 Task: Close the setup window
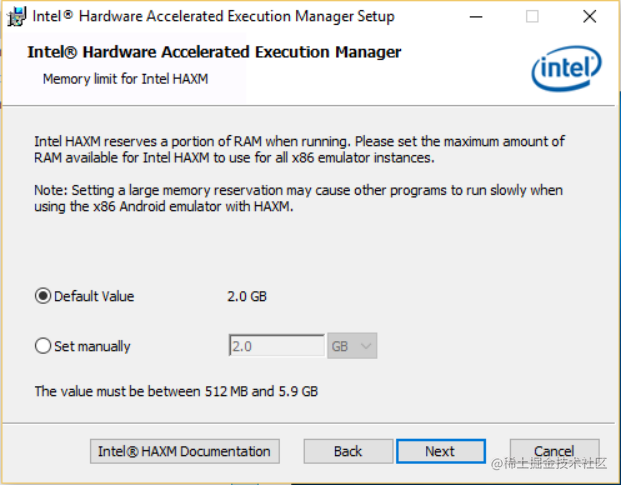click(589, 17)
